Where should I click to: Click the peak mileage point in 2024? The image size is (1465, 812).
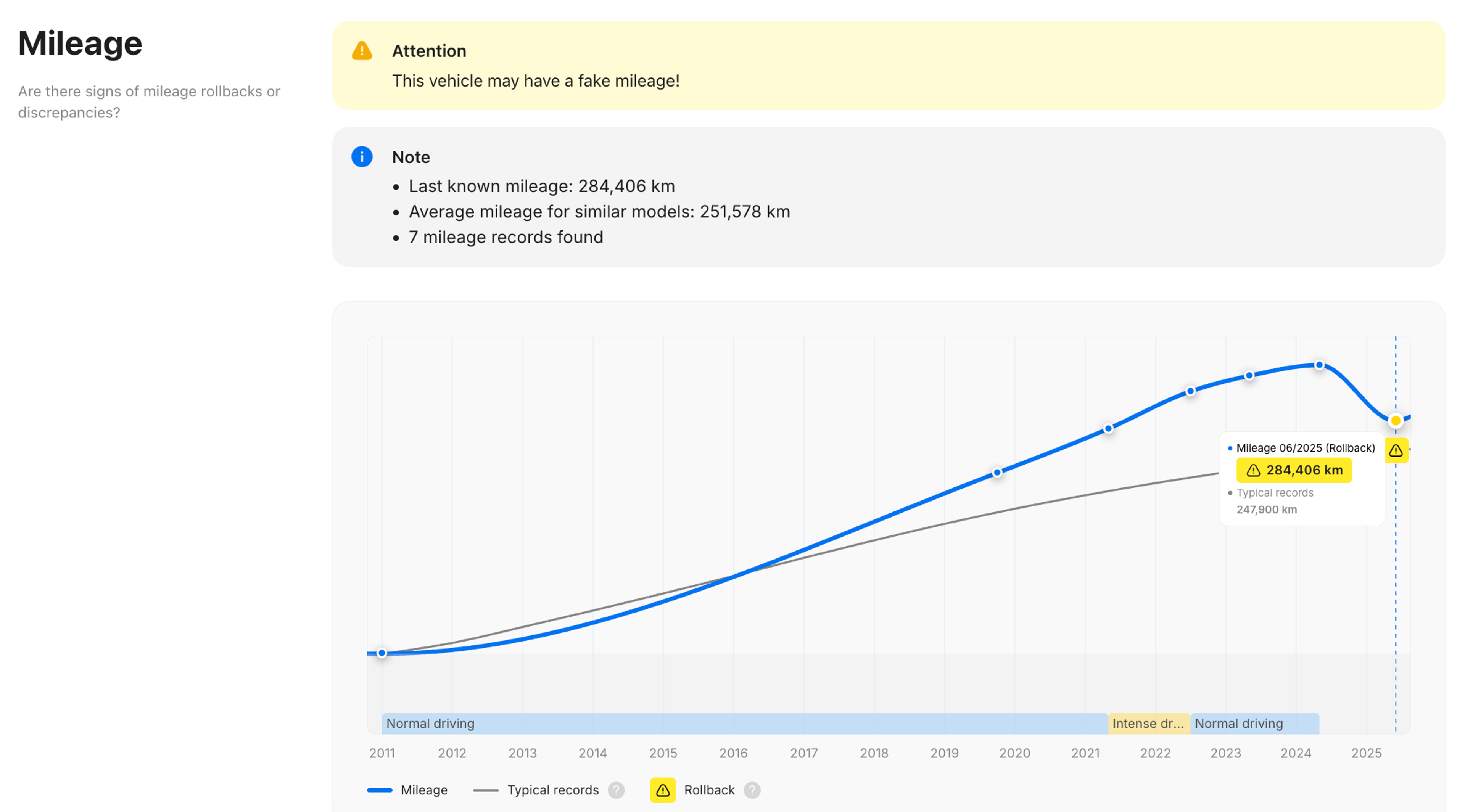pyautogui.click(x=1319, y=365)
